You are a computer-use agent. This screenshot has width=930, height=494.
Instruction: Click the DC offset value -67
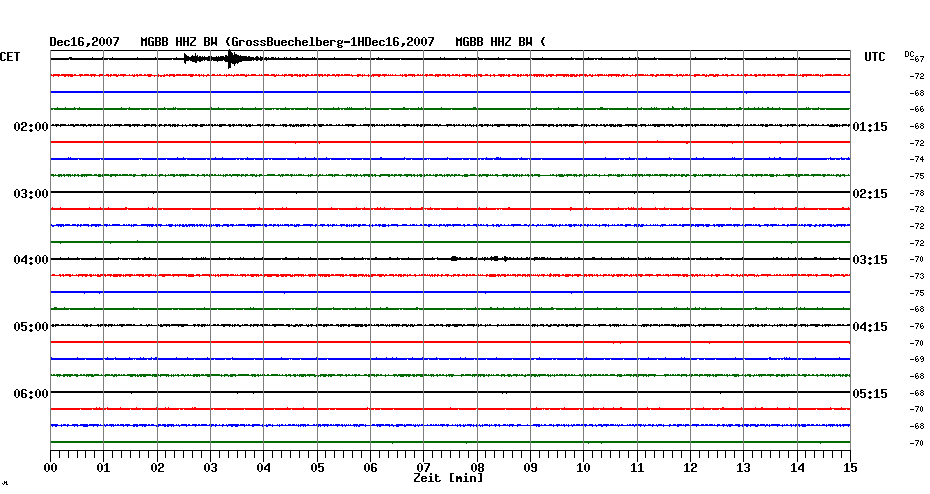point(917,59)
